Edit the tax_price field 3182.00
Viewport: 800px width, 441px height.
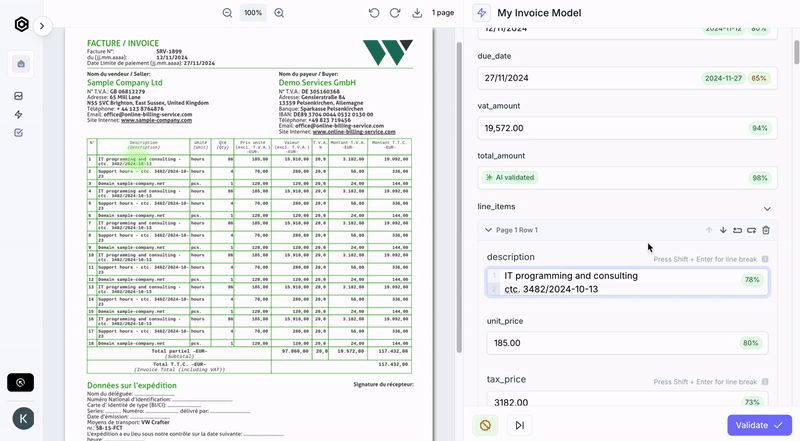click(x=627, y=401)
